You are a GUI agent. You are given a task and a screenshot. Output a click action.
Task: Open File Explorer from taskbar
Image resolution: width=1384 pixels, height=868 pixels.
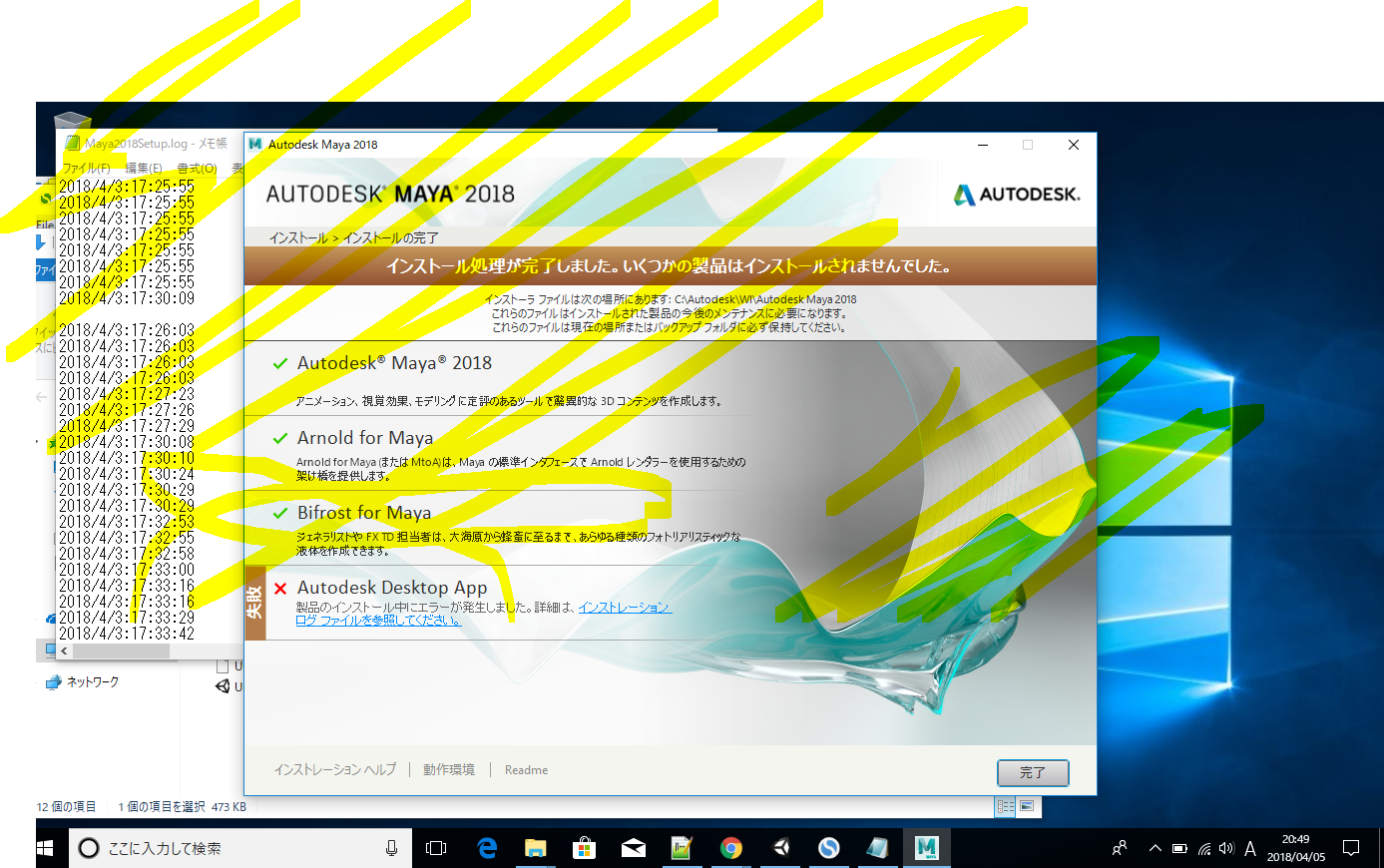[x=536, y=848]
